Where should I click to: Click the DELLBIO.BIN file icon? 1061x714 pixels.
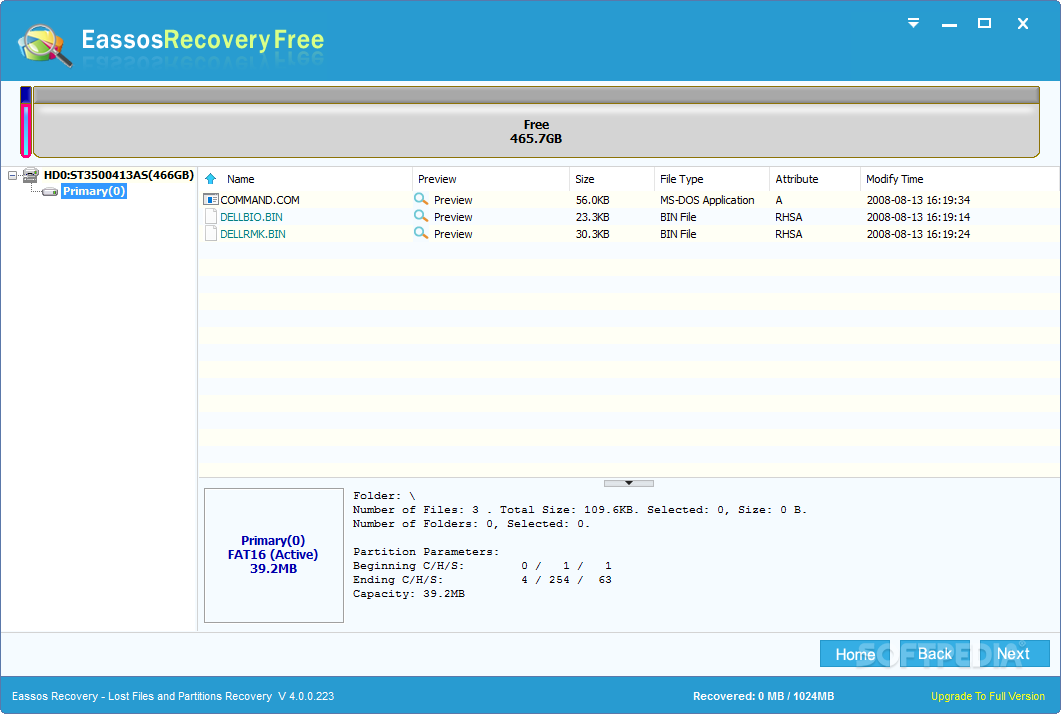point(210,217)
